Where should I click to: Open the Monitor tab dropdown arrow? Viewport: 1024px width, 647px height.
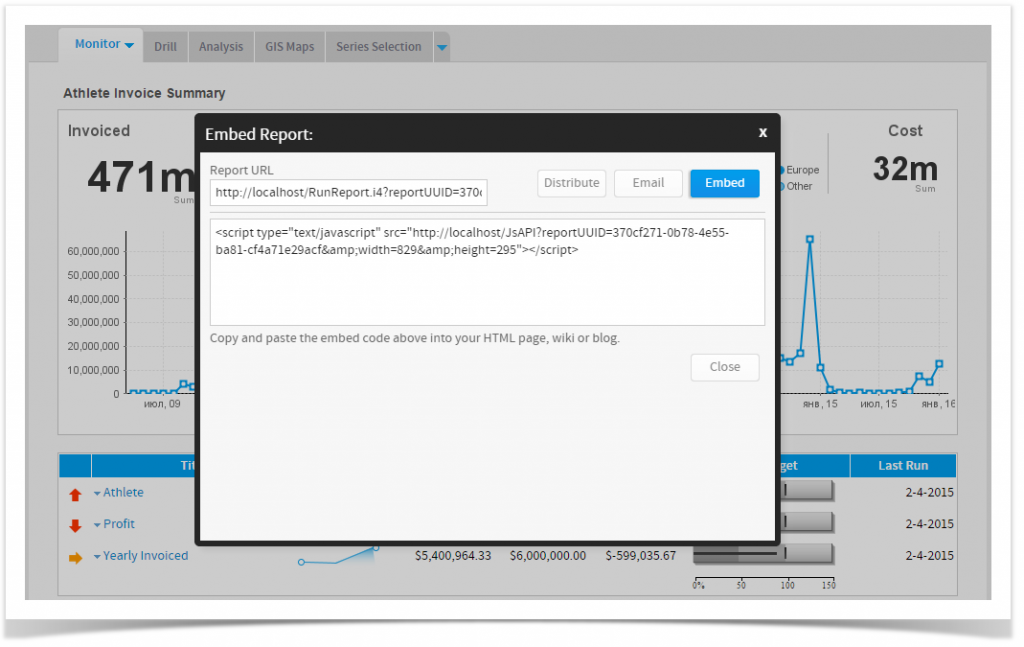coord(129,43)
